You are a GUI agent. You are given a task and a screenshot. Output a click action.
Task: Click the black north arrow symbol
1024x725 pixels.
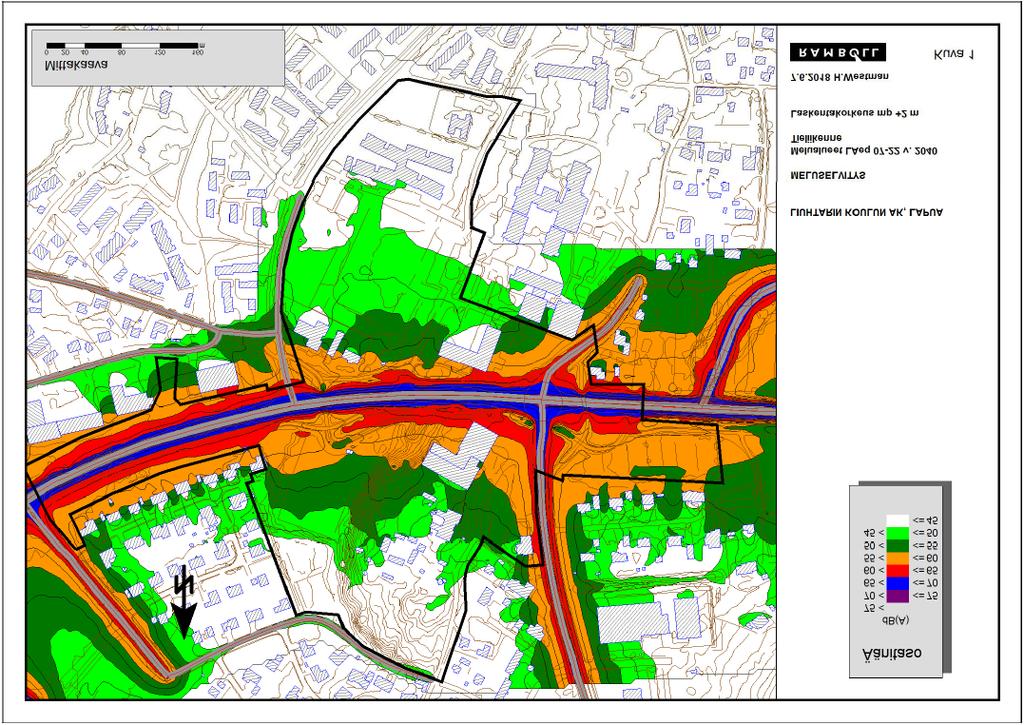pos(184,602)
